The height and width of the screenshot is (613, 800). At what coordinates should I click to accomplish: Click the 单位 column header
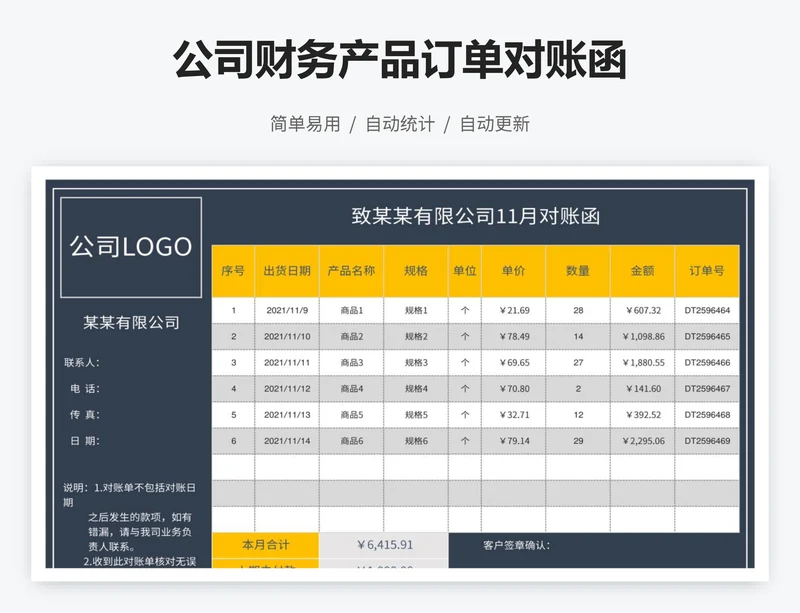(465, 271)
